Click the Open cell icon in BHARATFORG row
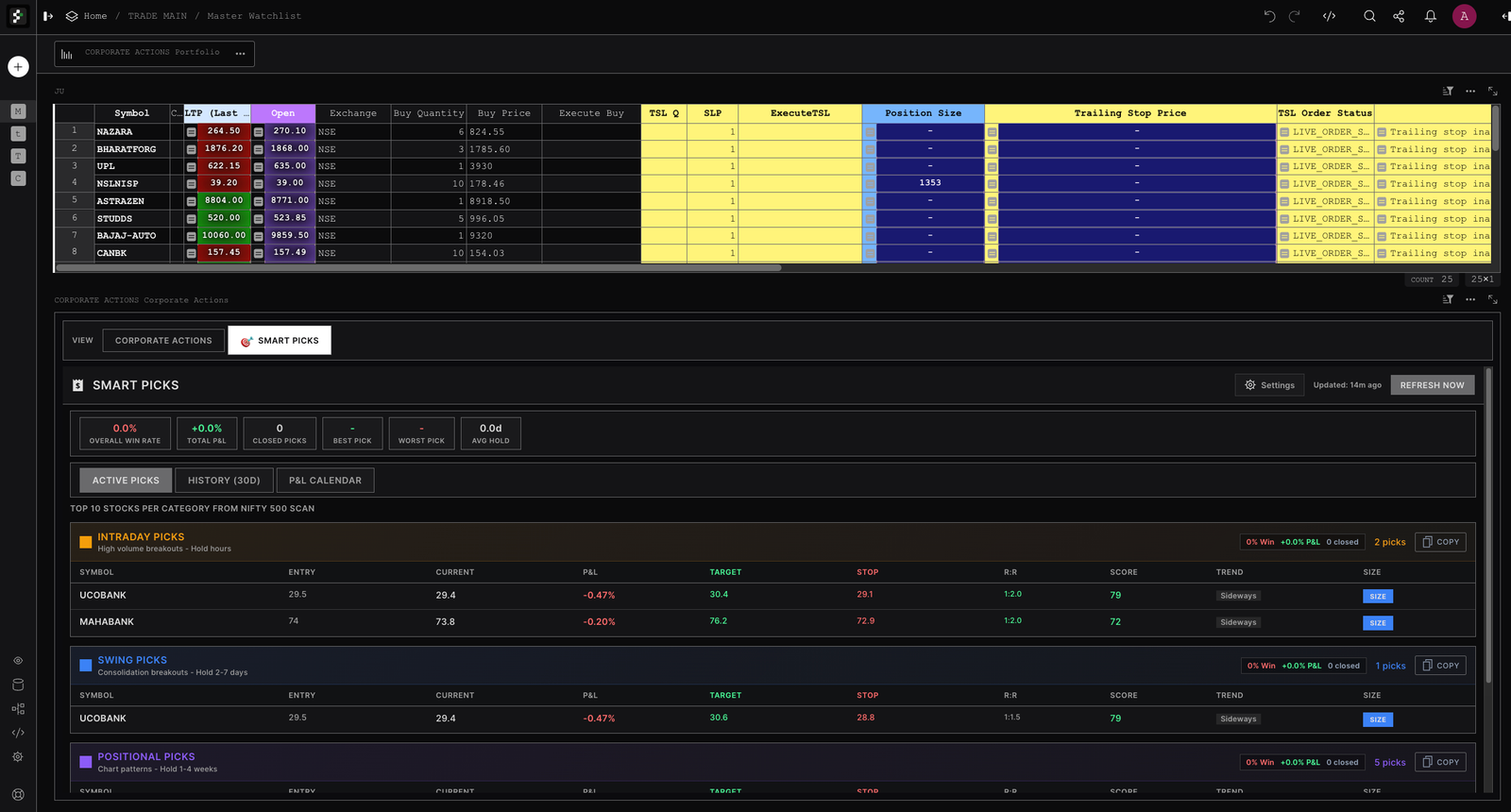 pyautogui.click(x=258, y=149)
